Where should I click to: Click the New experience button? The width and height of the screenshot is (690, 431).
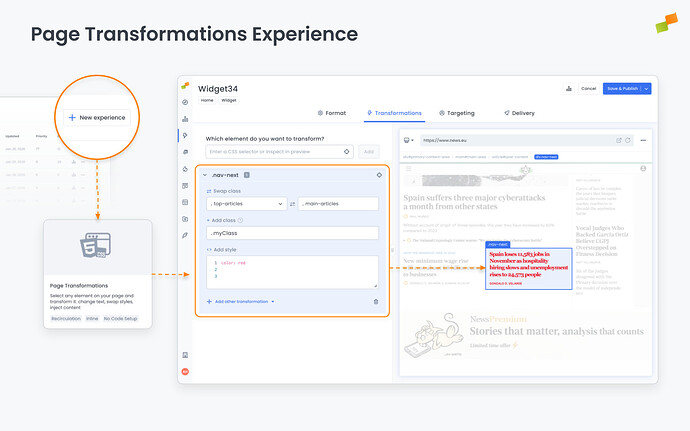(x=97, y=118)
